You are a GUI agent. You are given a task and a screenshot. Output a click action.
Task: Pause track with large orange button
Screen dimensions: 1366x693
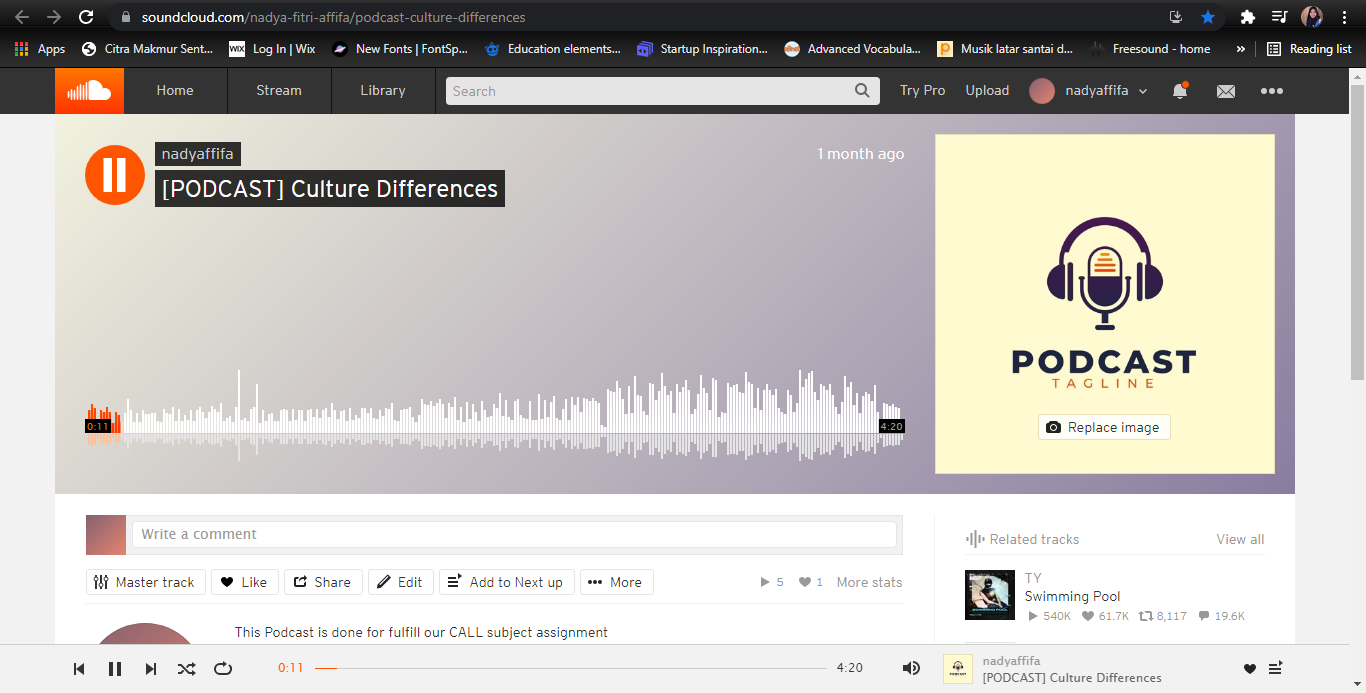115,175
